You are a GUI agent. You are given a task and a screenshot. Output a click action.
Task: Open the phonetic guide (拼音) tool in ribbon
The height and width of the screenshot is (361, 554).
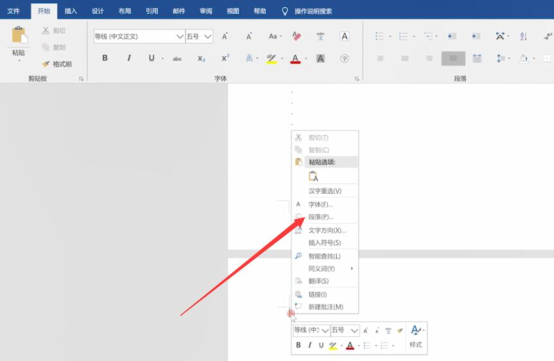click(x=320, y=36)
